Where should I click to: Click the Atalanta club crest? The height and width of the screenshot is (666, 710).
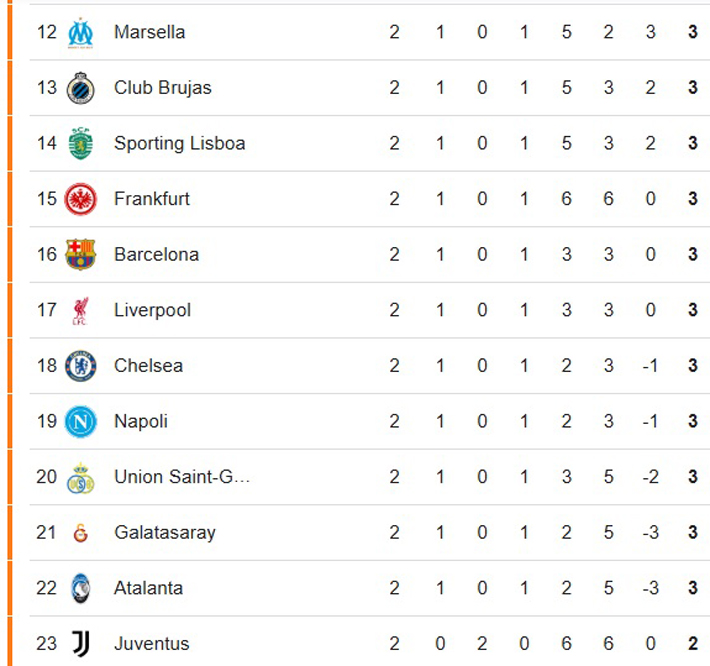[80, 588]
